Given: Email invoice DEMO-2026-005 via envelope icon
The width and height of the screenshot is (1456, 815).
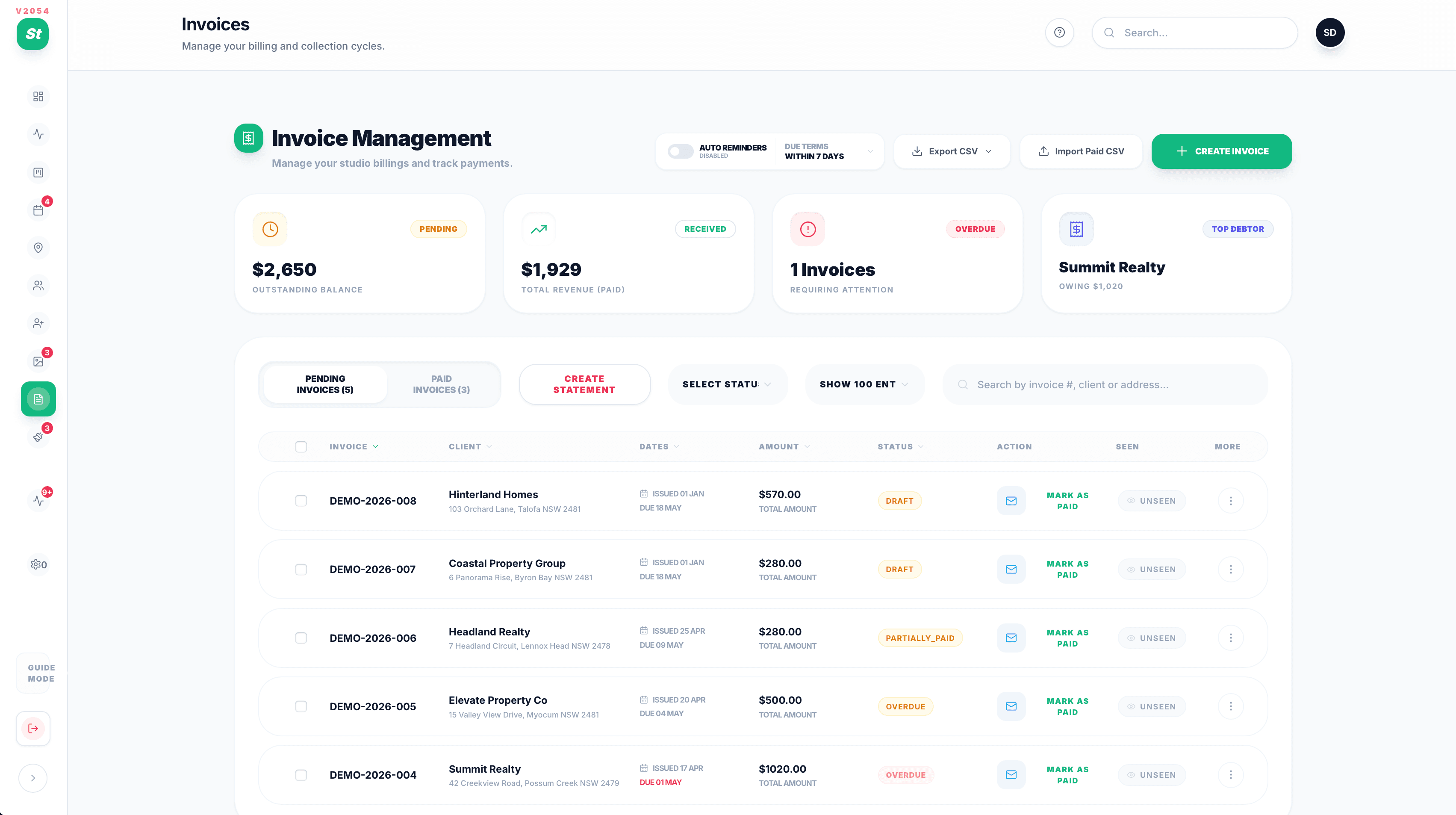Looking at the screenshot, I should (1011, 706).
